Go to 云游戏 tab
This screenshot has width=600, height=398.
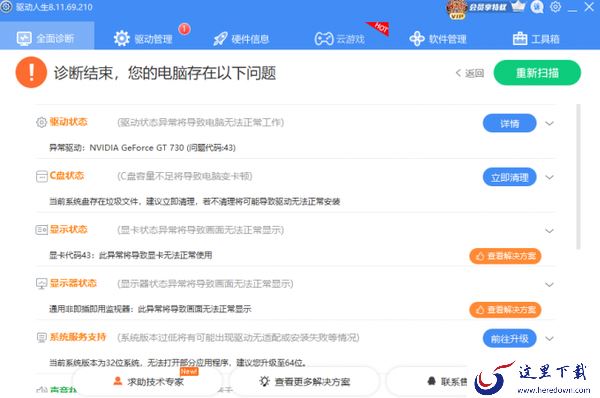[x=340, y=38]
